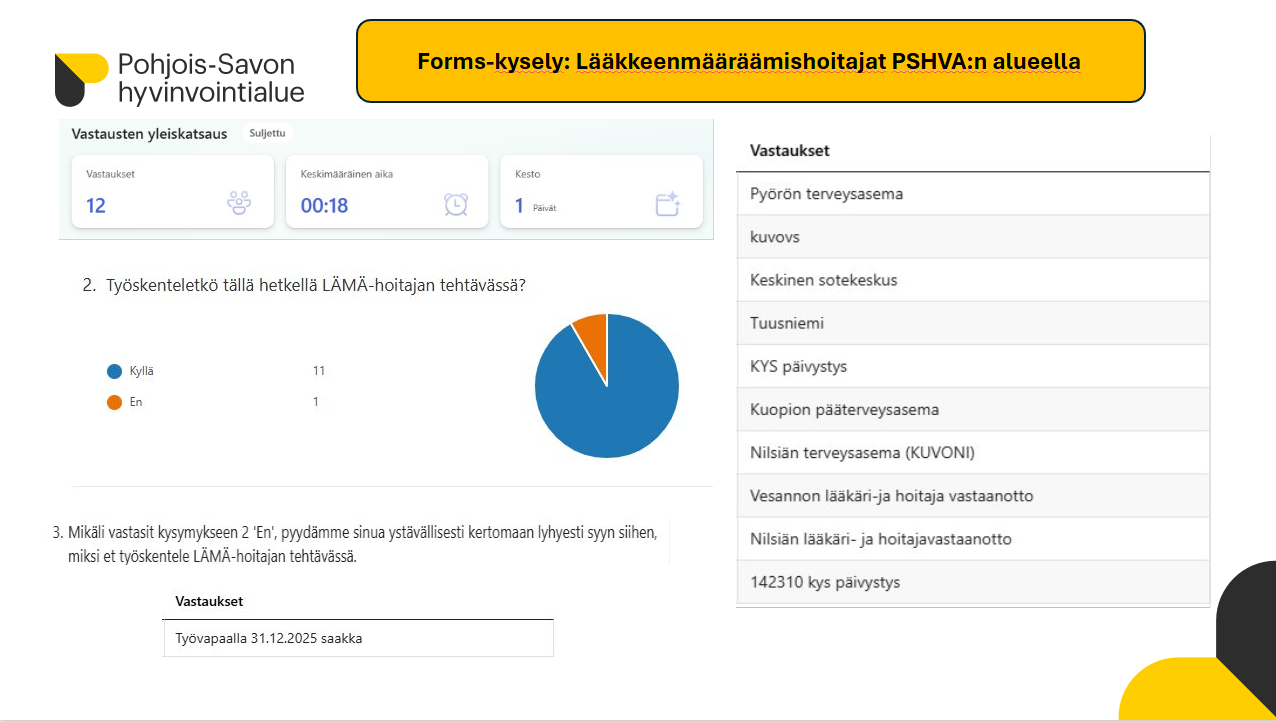
Task: Click the calendar sparkle icon in Kesto card
Action: point(667,204)
